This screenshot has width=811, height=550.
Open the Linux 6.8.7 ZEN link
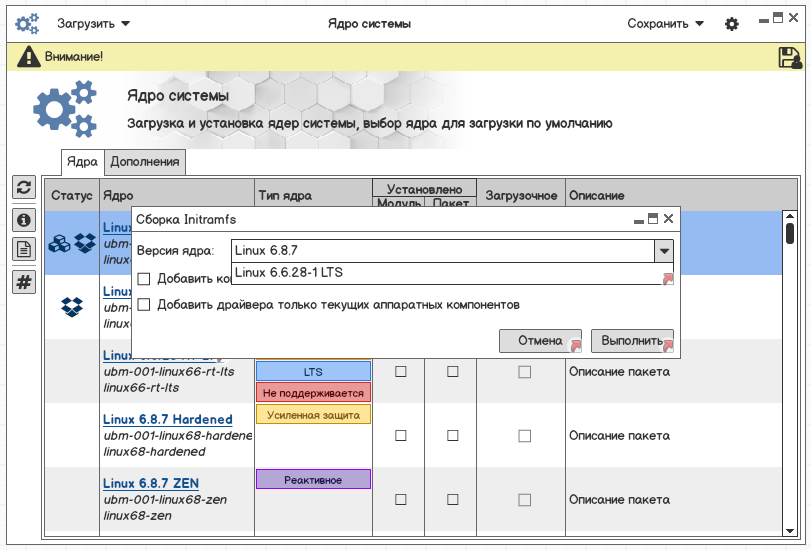[x=150, y=484]
